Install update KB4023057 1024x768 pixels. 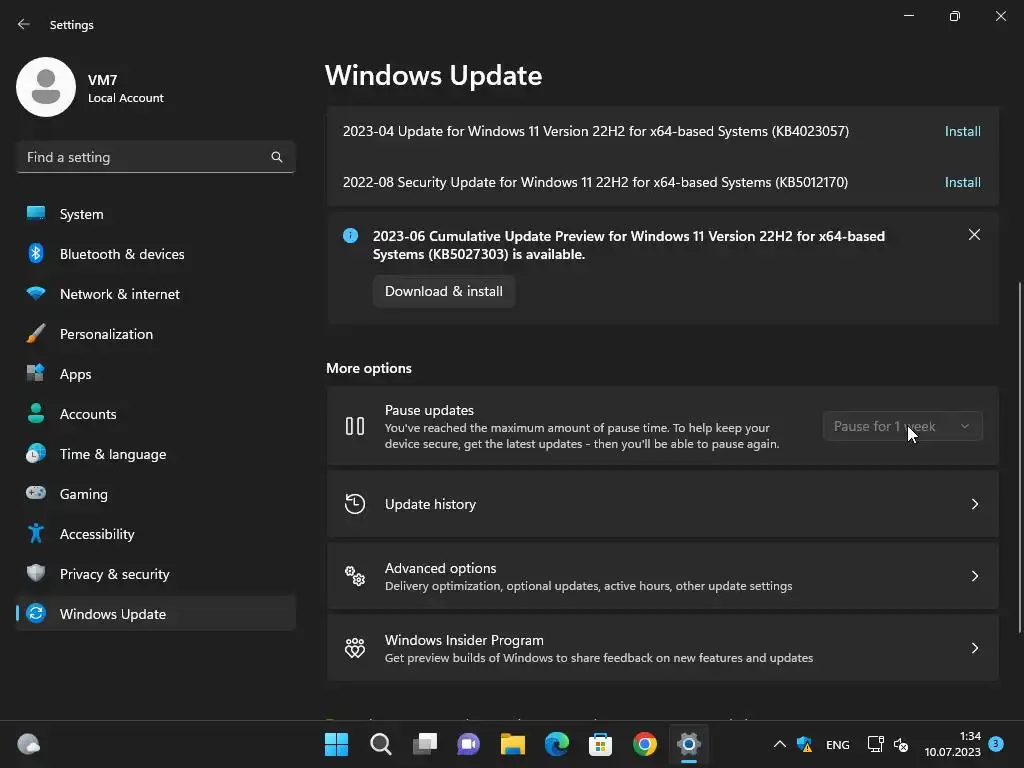point(963,131)
